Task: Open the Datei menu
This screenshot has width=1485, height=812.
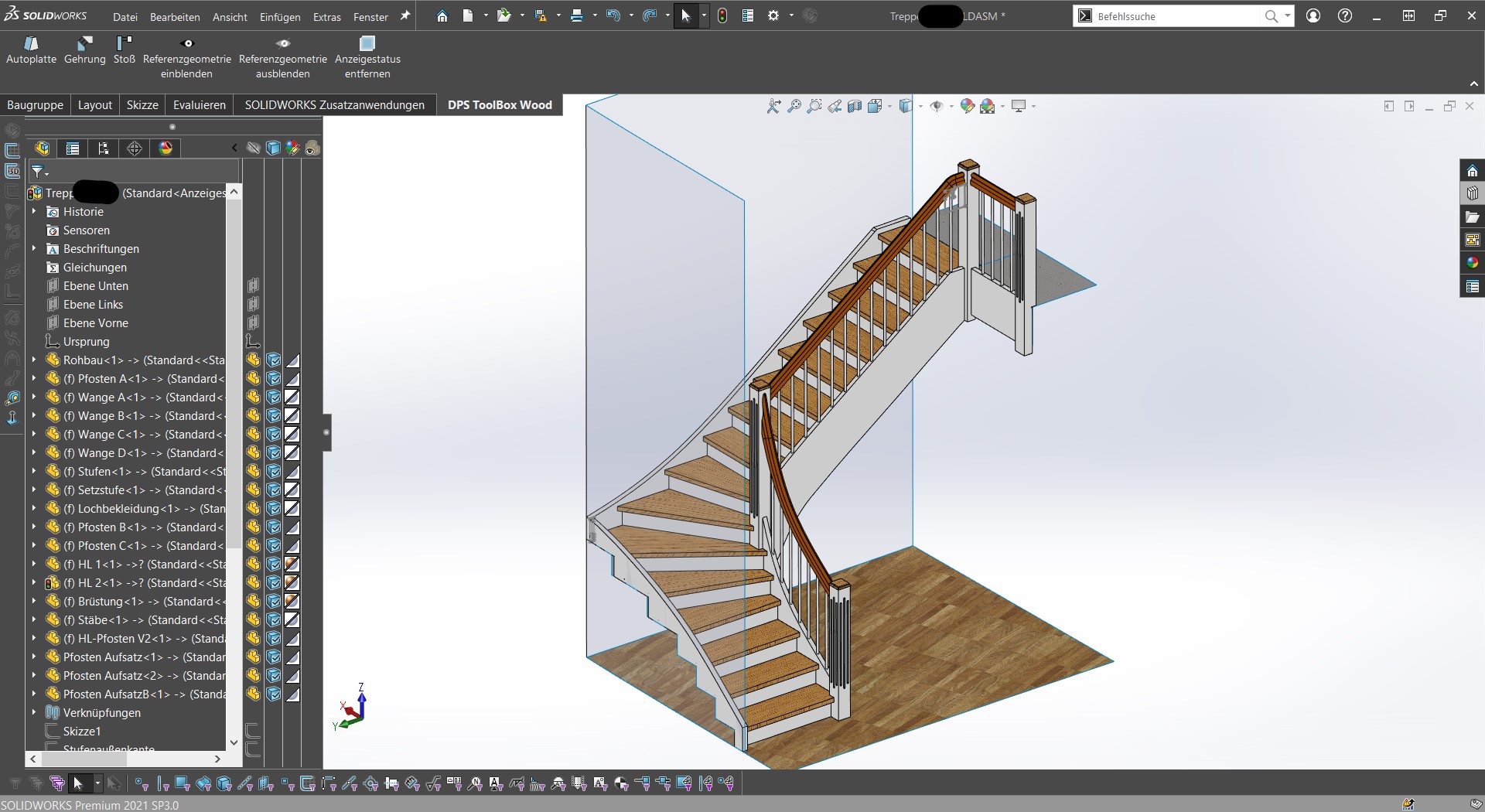Action: (x=125, y=16)
